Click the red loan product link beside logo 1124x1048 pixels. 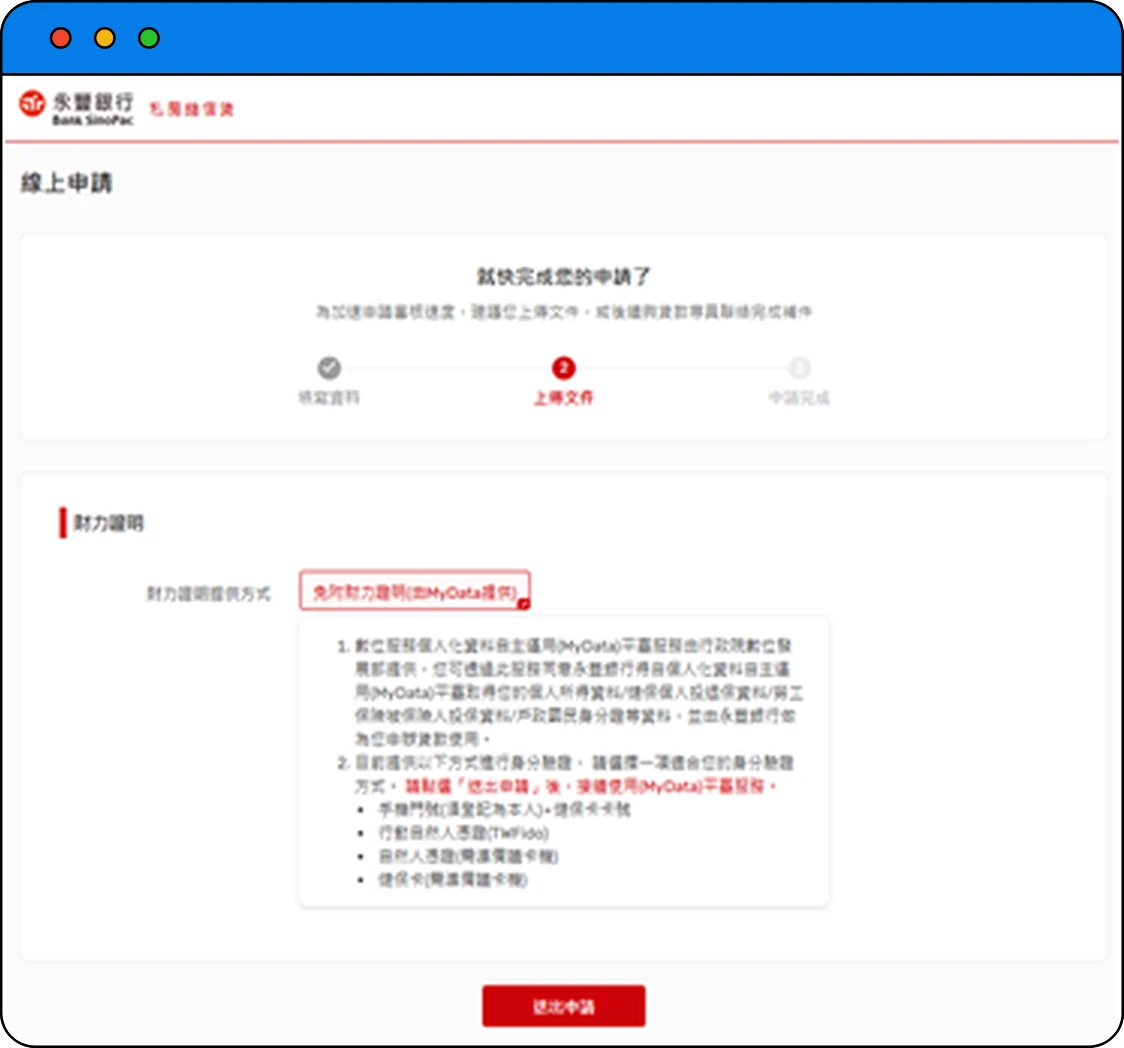[191, 109]
